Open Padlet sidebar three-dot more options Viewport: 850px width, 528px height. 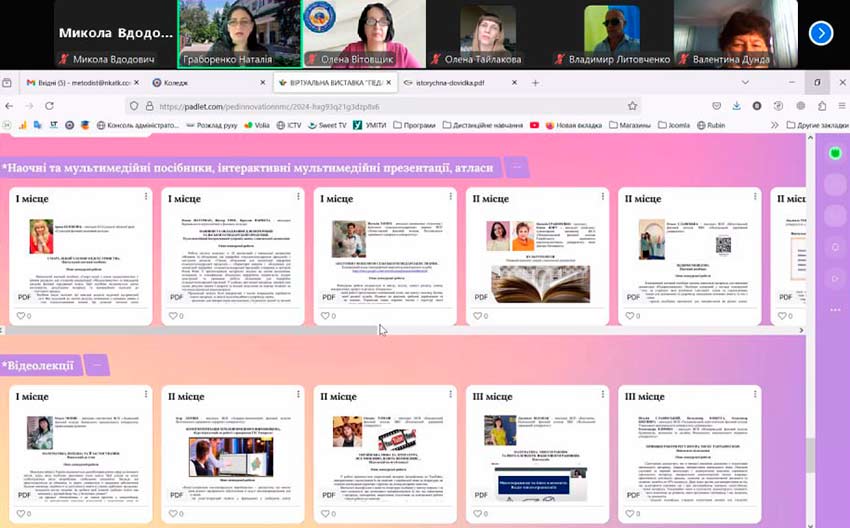[x=835, y=310]
